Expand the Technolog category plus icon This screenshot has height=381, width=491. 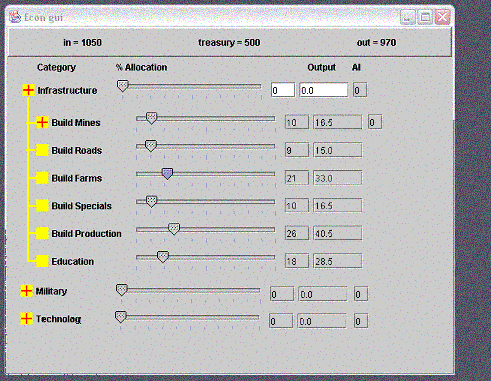[x=26, y=319]
